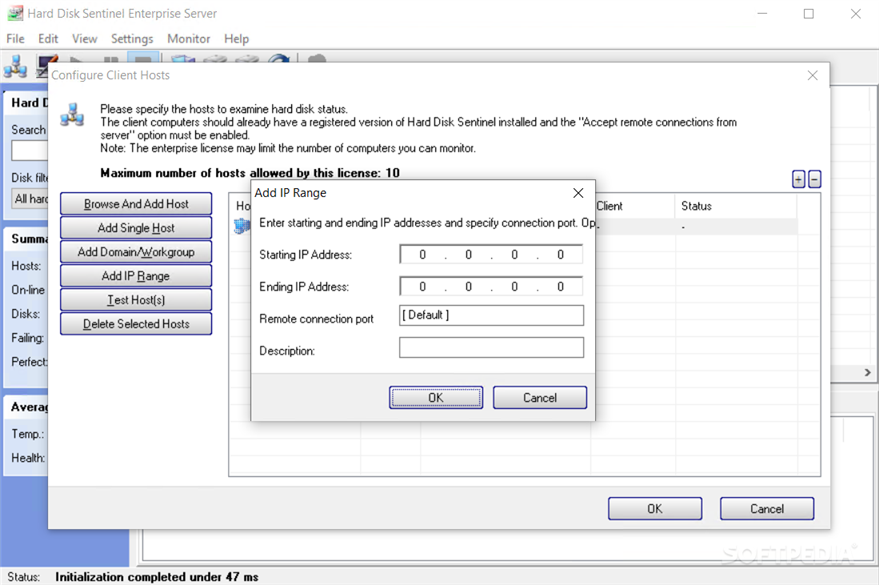Screen dimensions: 879x585
Task: Click the 'Remote connection port' label
Action: pyautogui.click(x=316, y=319)
